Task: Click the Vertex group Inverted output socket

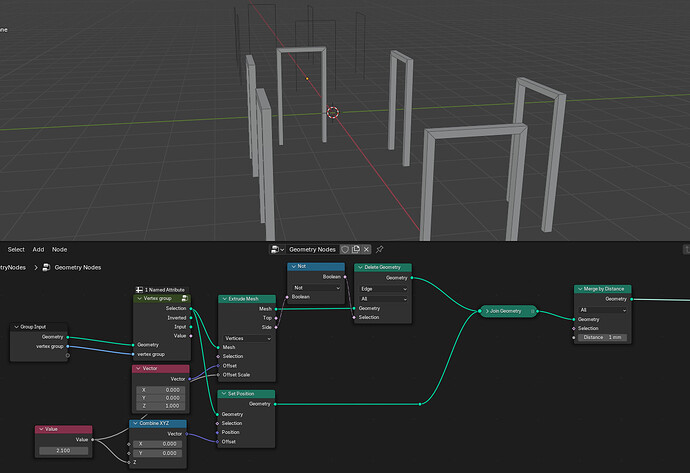Action: point(191,318)
